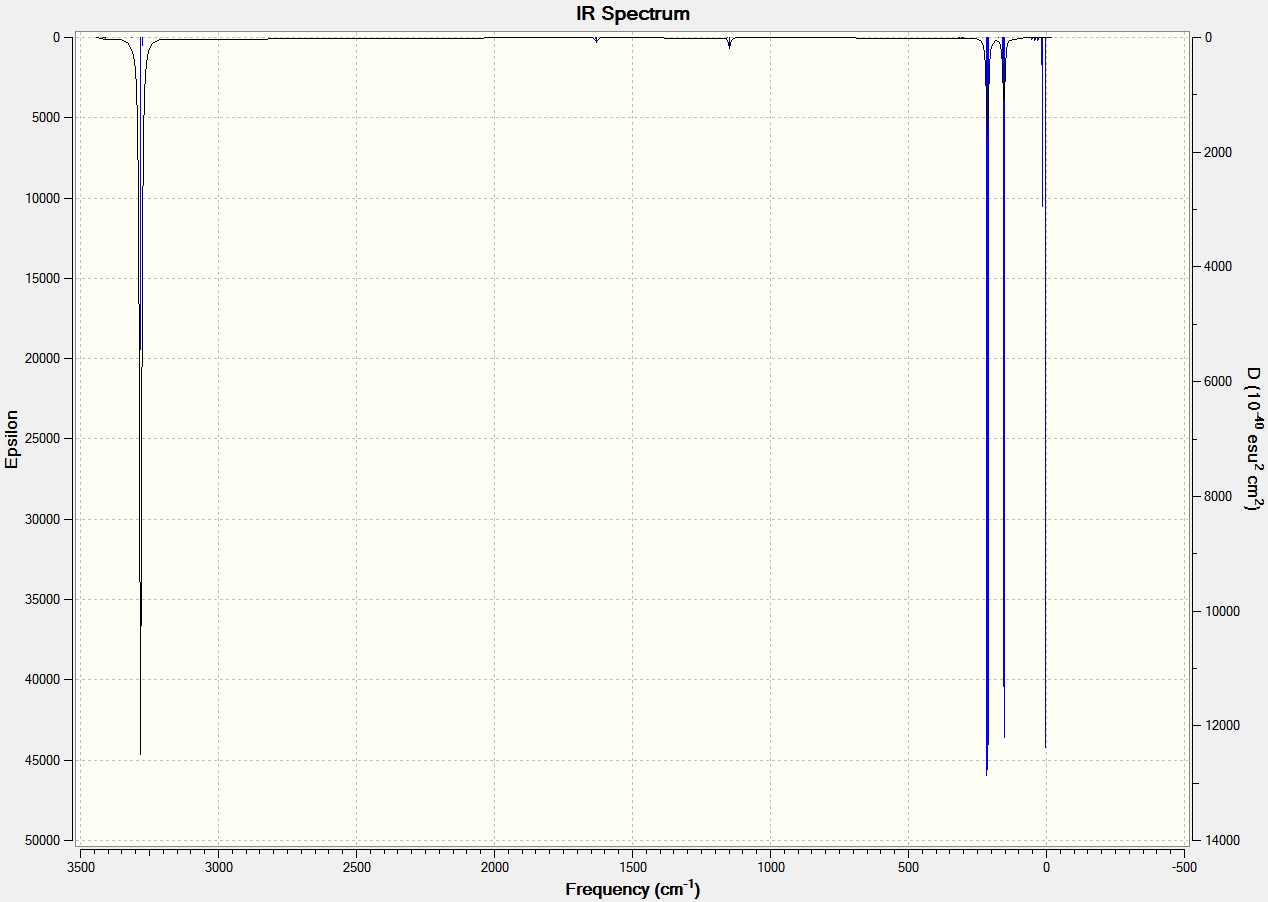1268x902 pixels.
Task: Click the blue peak near 150 cm-1
Action: pos(1004,390)
